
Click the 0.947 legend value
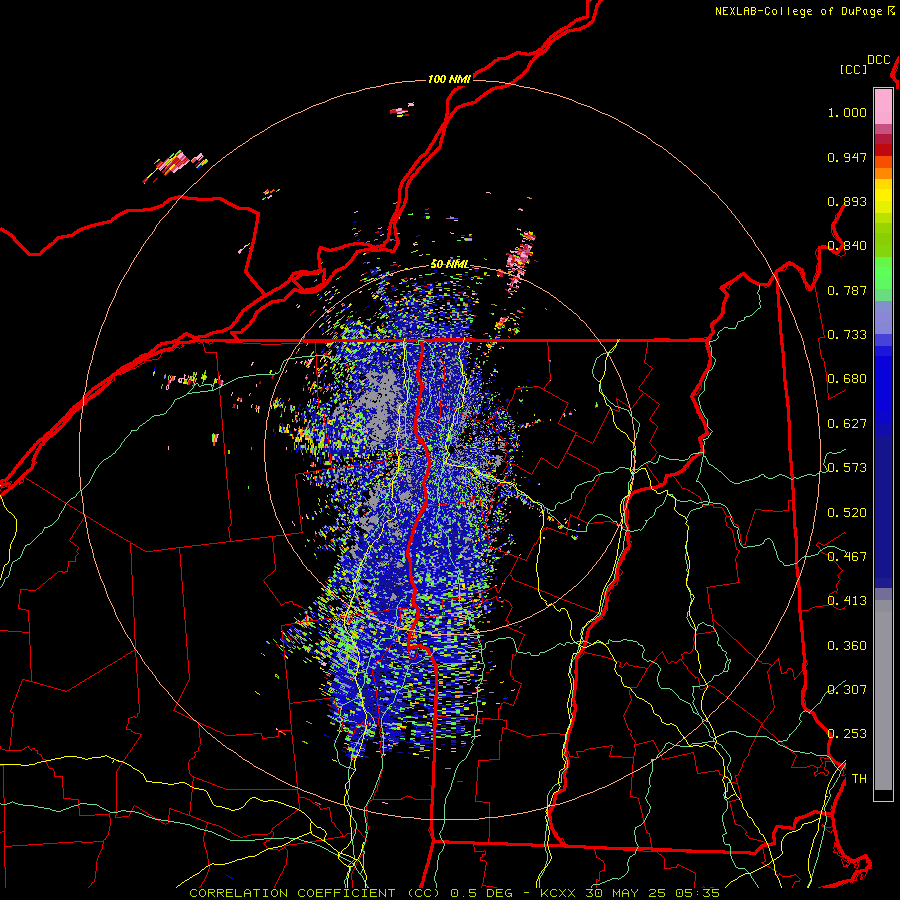coord(847,157)
